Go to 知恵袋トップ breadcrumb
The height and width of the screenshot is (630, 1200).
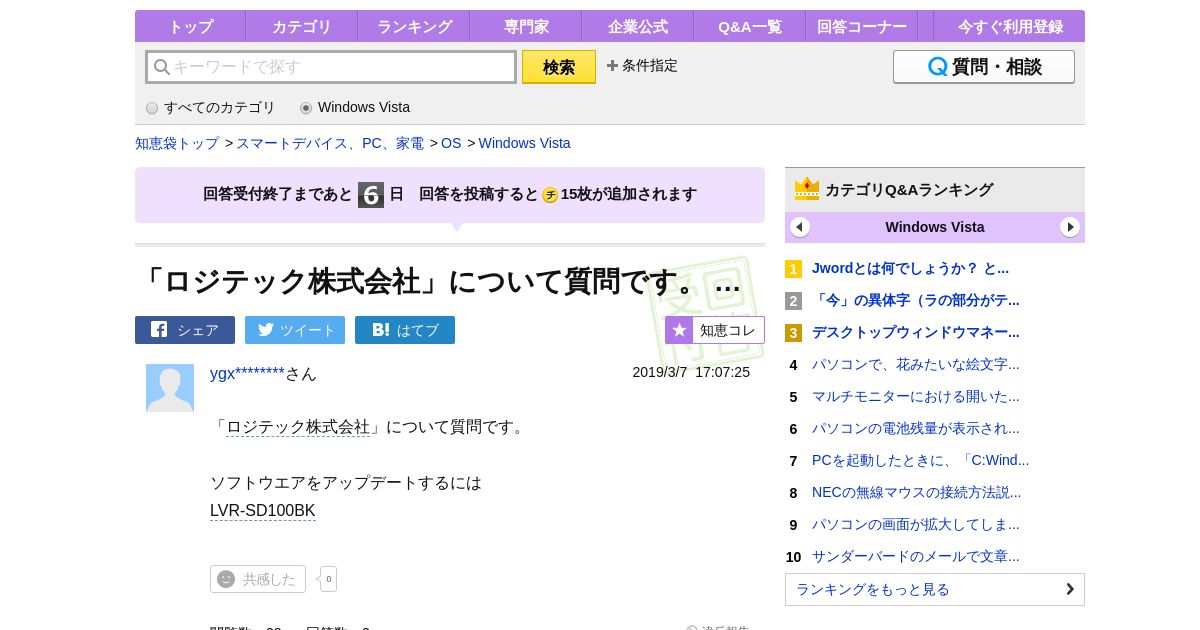[x=177, y=143]
